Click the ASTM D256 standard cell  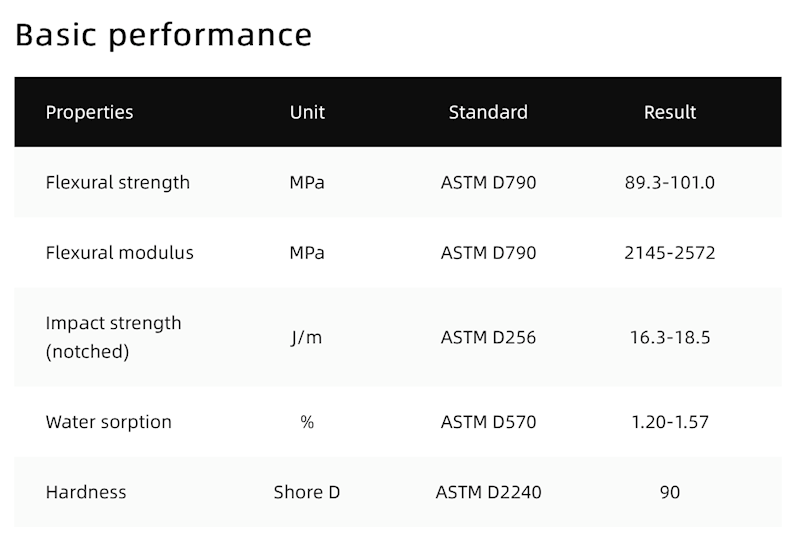(x=488, y=337)
